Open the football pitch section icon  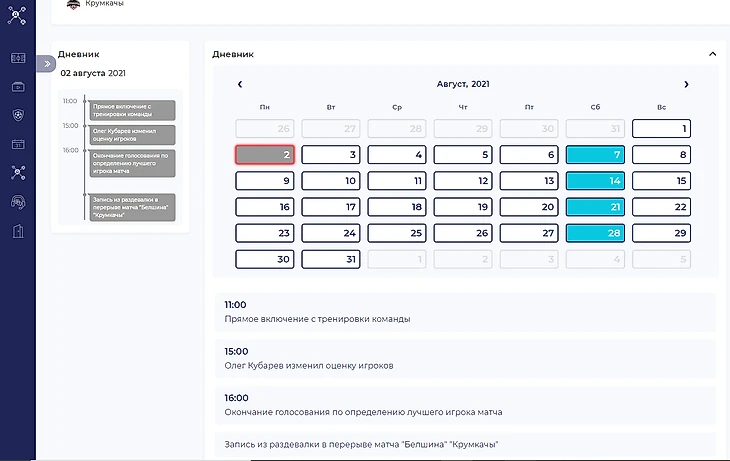point(17,59)
